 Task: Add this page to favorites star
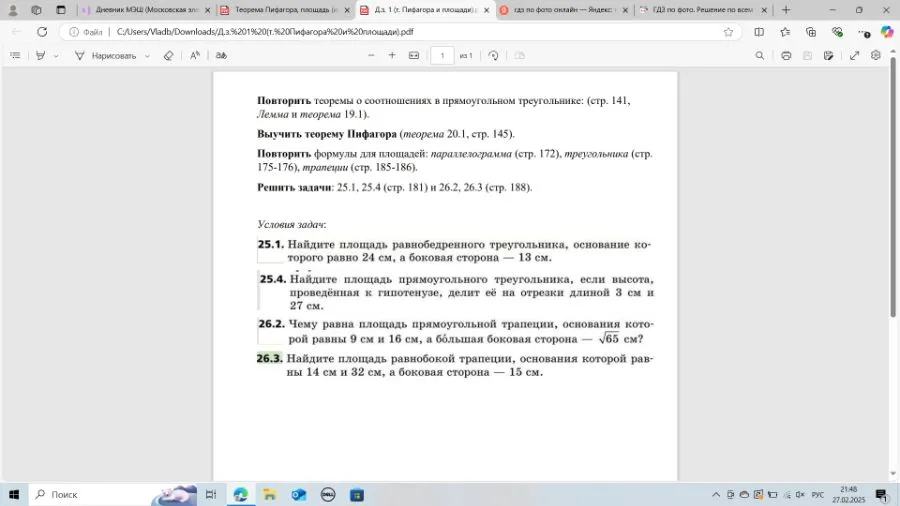click(728, 32)
